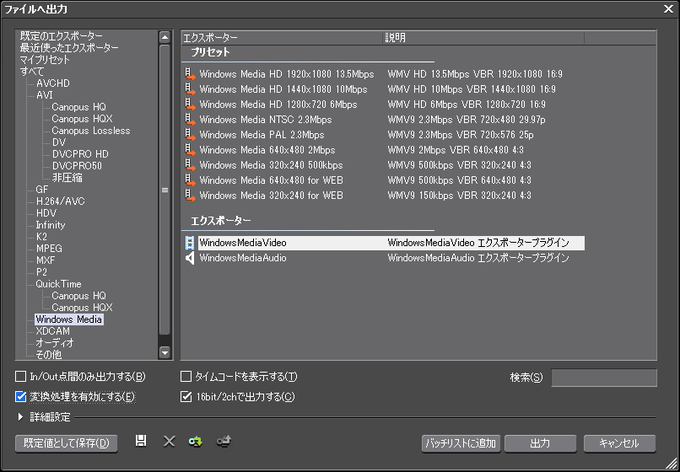The height and width of the screenshot is (472, 680).
Task: Click icon of Windows Media 640x480 2Mbps preset
Action: click(190, 150)
